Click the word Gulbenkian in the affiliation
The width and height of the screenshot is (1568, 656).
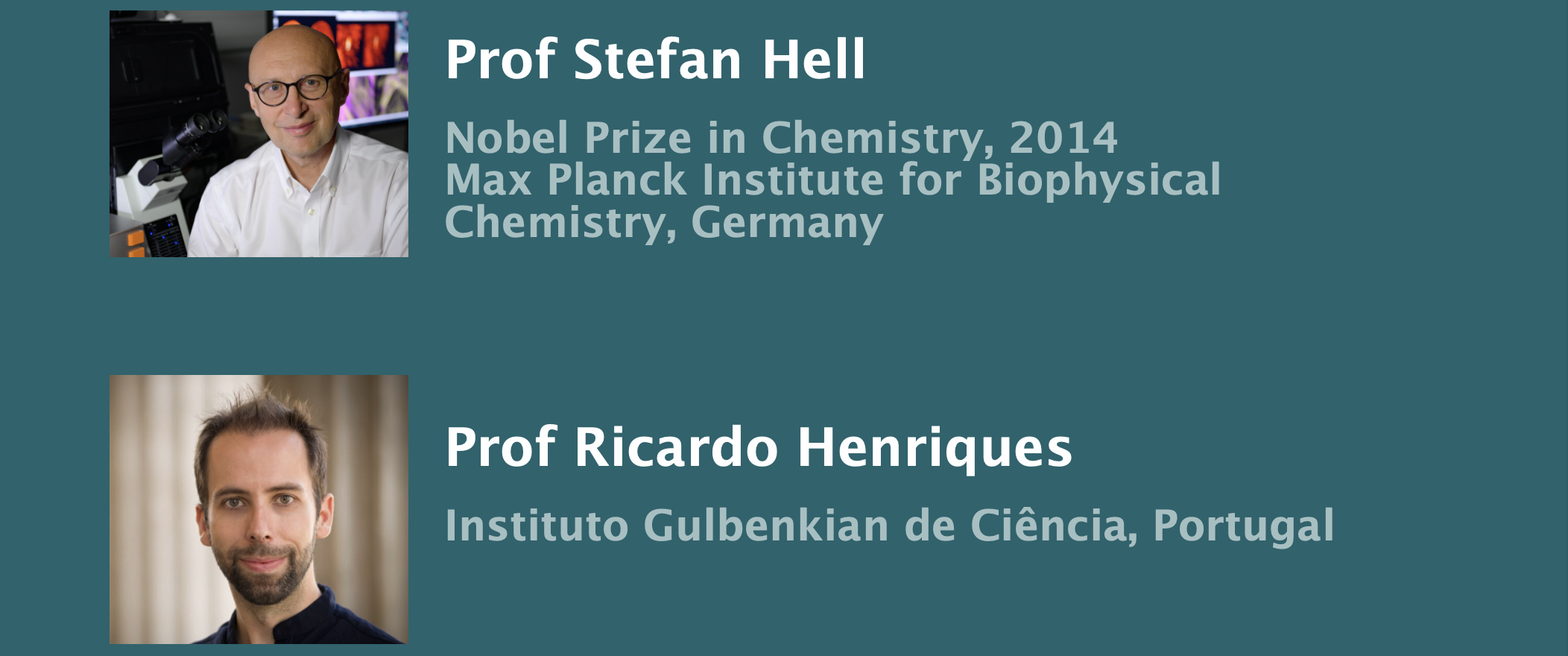pyautogui.click(x=766, y=526)
